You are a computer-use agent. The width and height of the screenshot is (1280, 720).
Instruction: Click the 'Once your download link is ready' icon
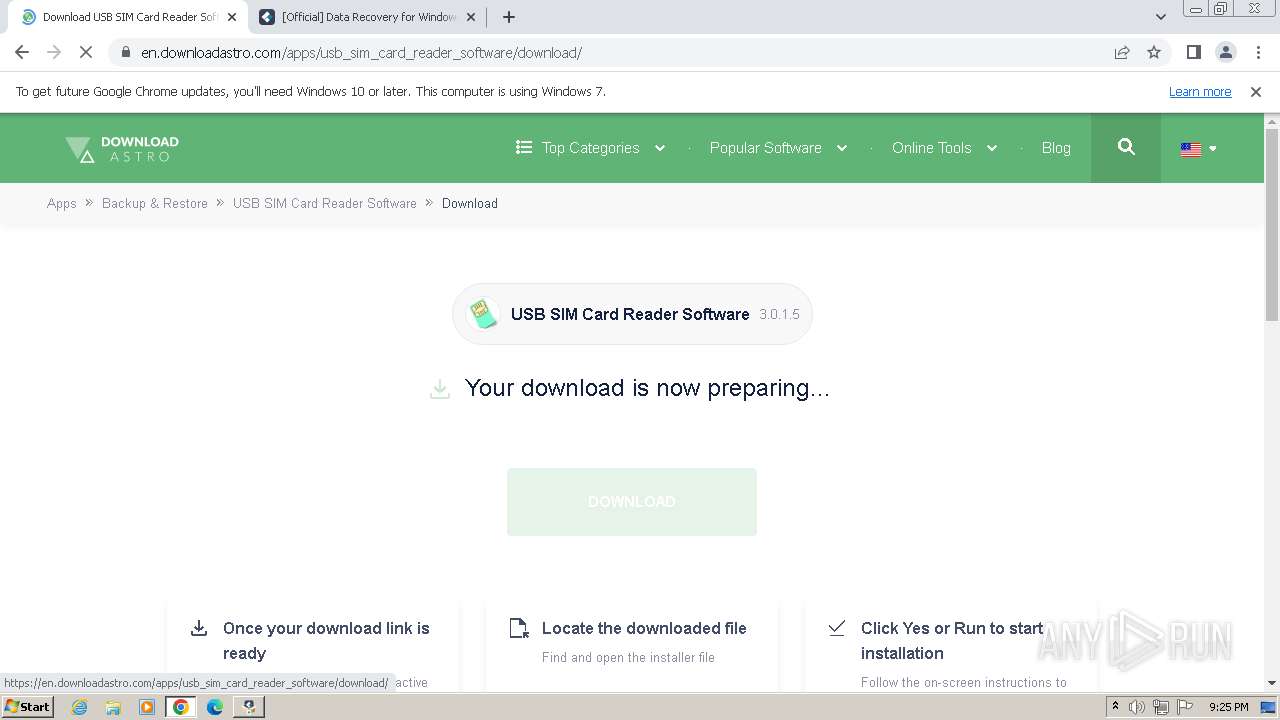click(199, 628)
